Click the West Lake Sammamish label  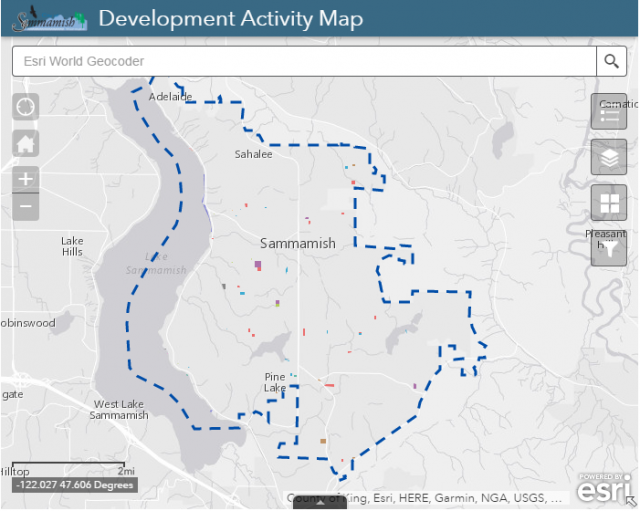coord(119,410)
